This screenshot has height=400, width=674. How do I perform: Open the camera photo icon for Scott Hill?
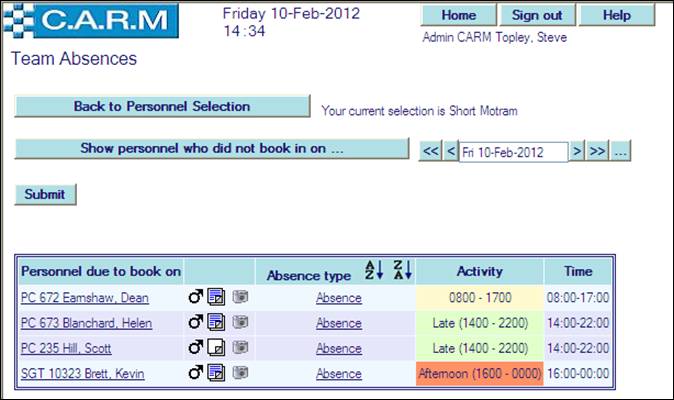238,349
